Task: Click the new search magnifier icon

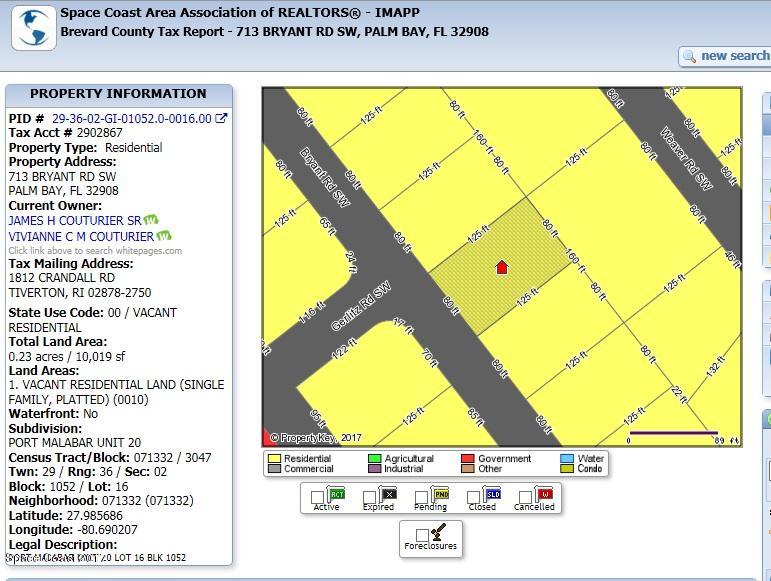Action: (689, 57)
